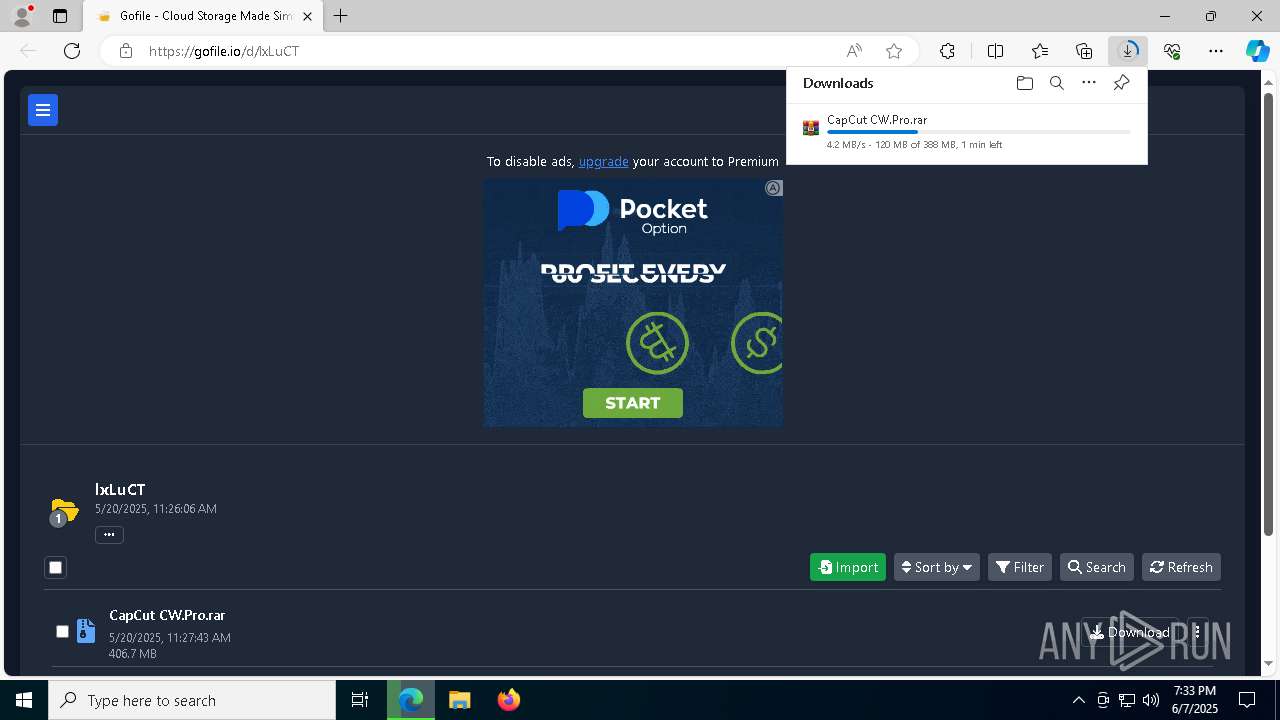Open Edge Settings and more menu

point(1216,51)
